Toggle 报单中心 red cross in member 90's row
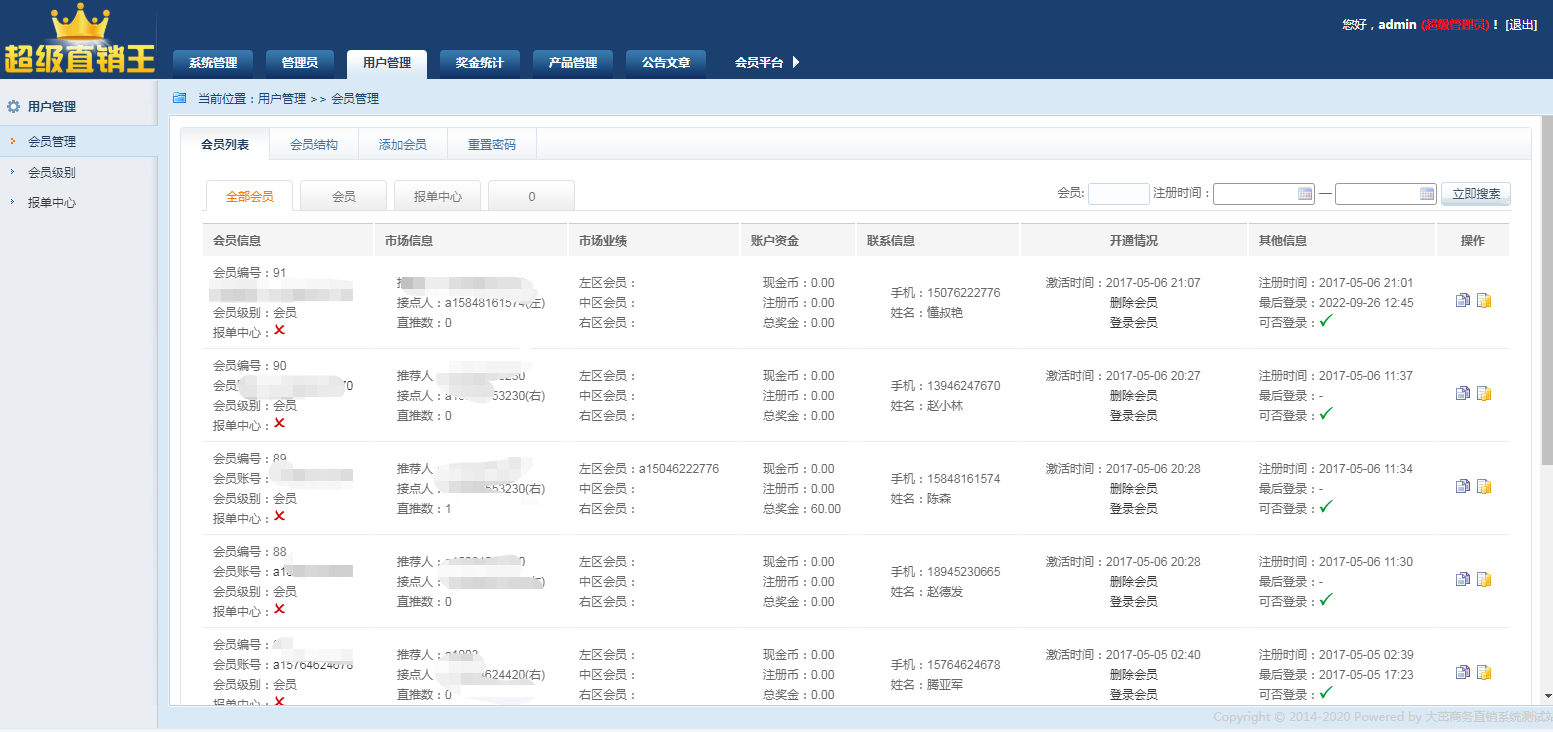 click(279, 426)
